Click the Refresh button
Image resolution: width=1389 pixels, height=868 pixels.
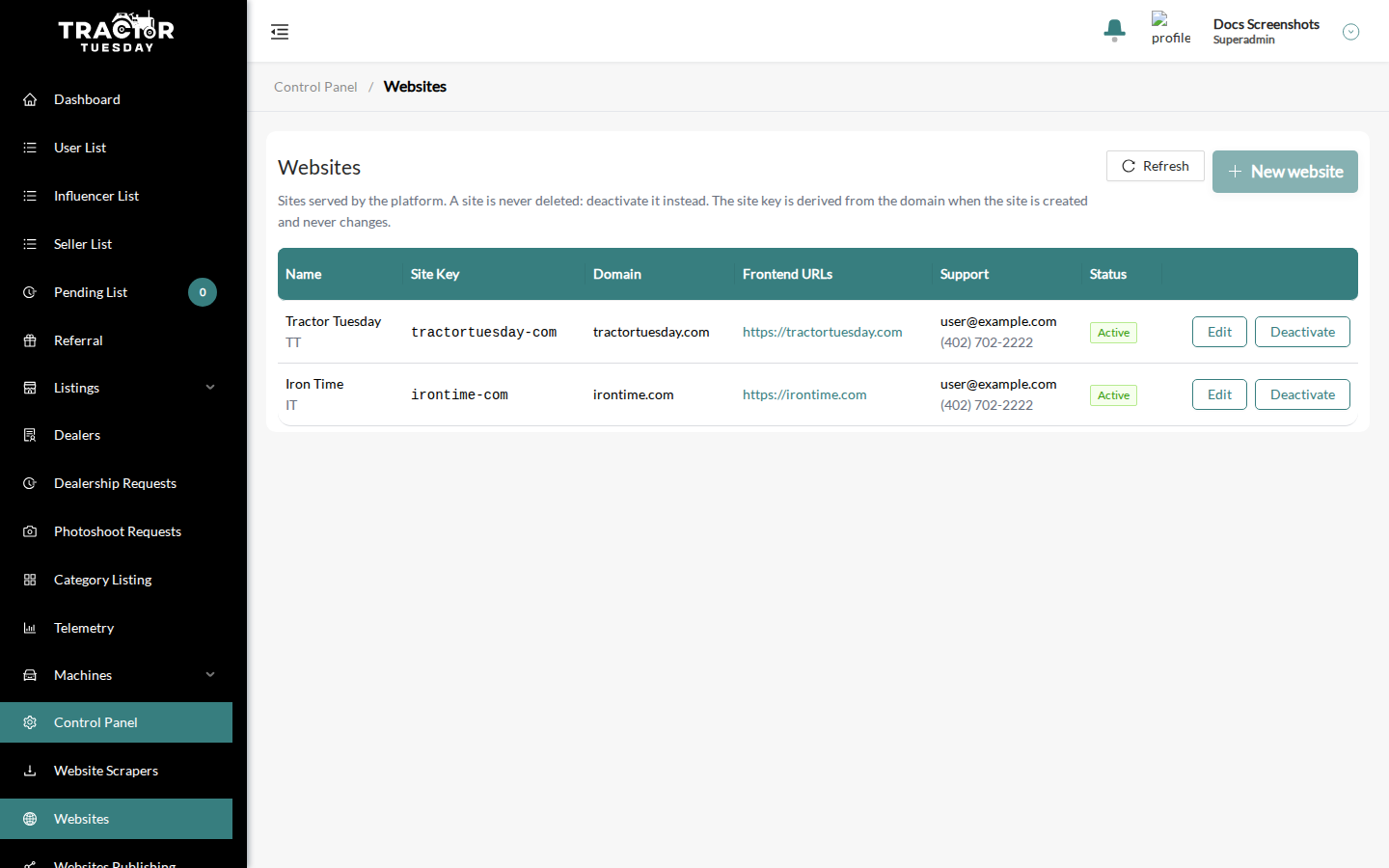click(x=1156, y=166)
